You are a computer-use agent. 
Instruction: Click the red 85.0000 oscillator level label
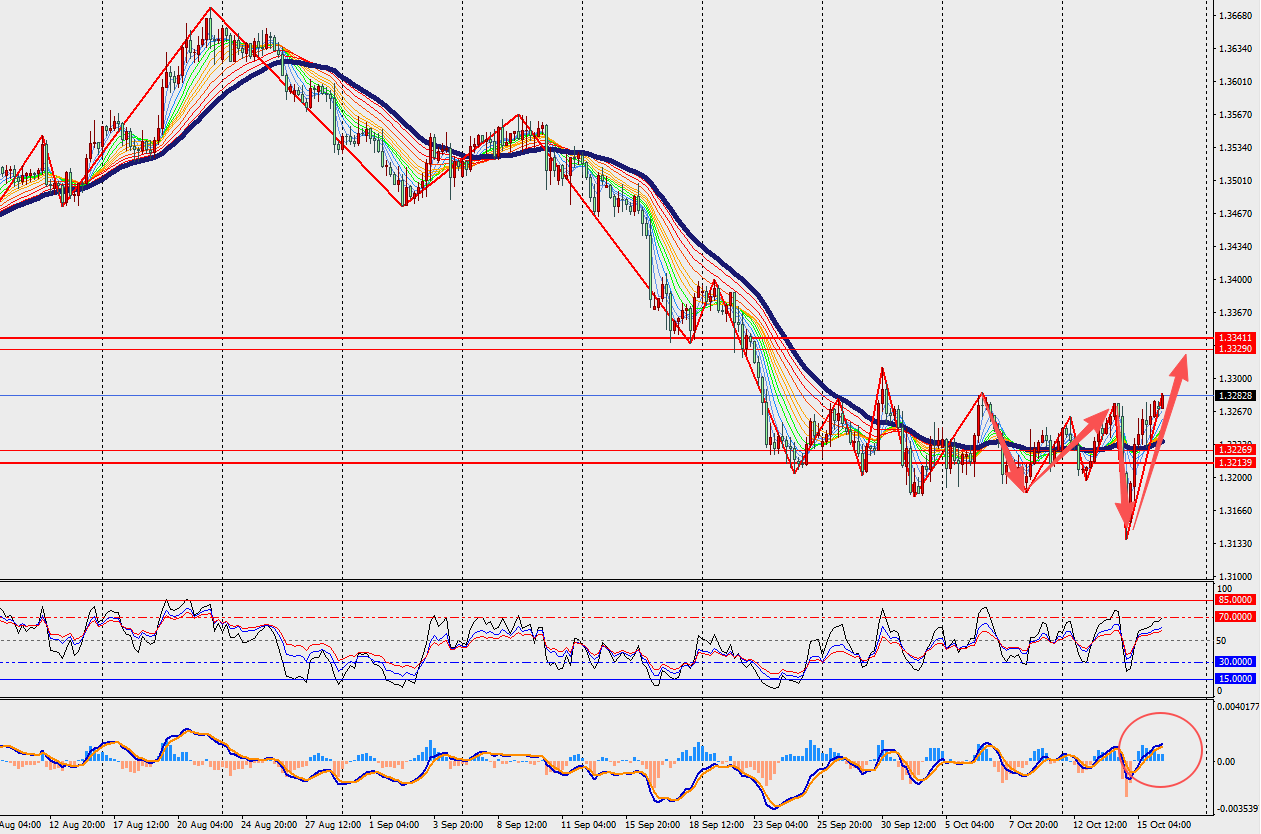[x=1235, y=600]
